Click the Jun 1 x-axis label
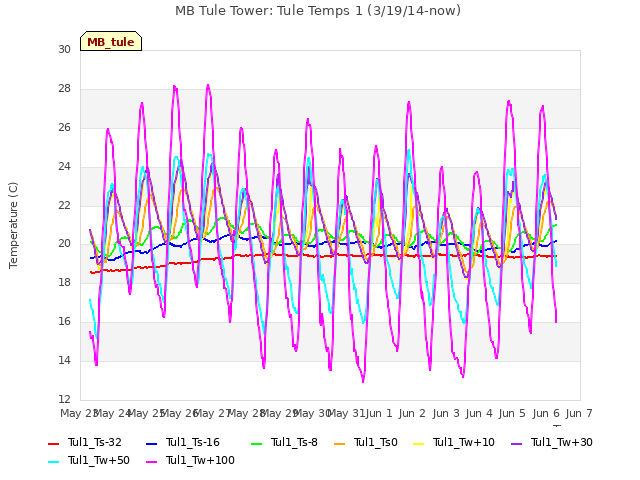The image size is (640, 480). [x=379, y=413]
